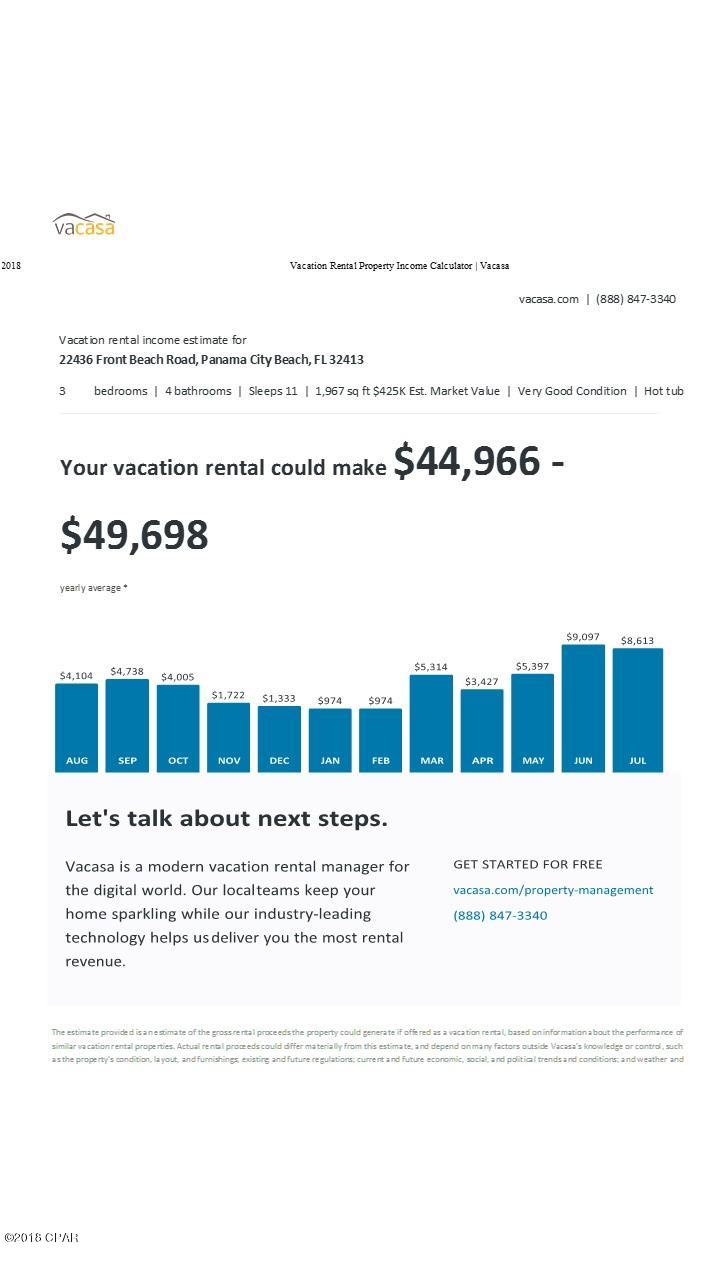Click the JAN income bar
The width and height of the screenshot is (720, 1280).
click(330, 740)
